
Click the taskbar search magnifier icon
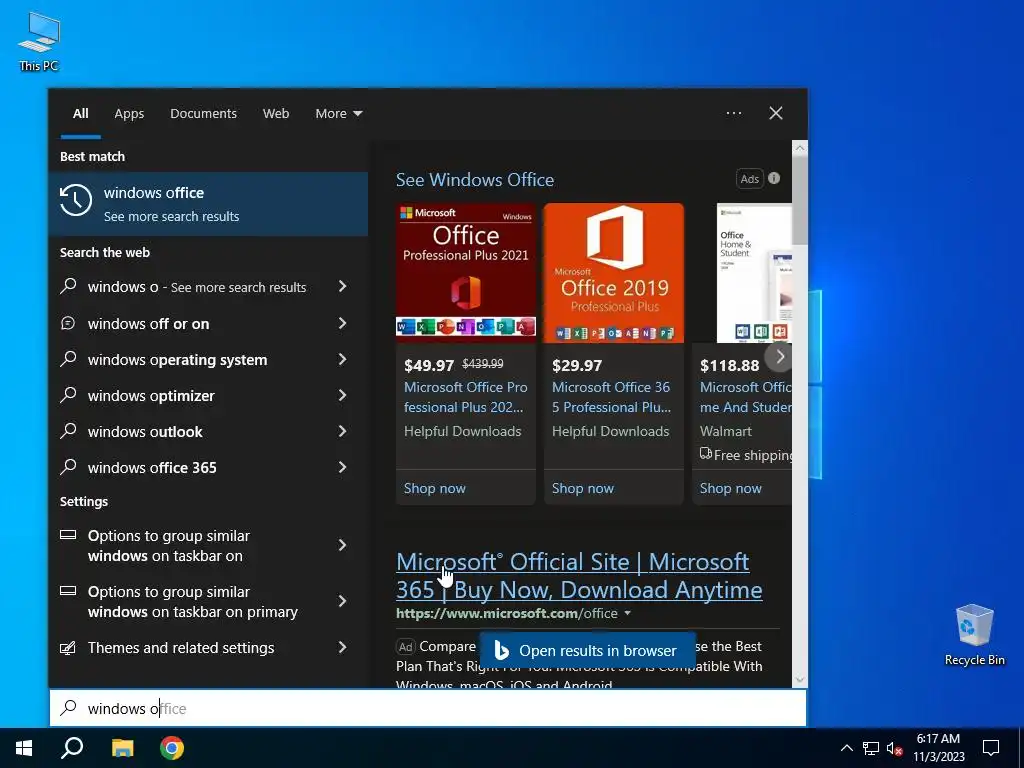tap(72, 748)
